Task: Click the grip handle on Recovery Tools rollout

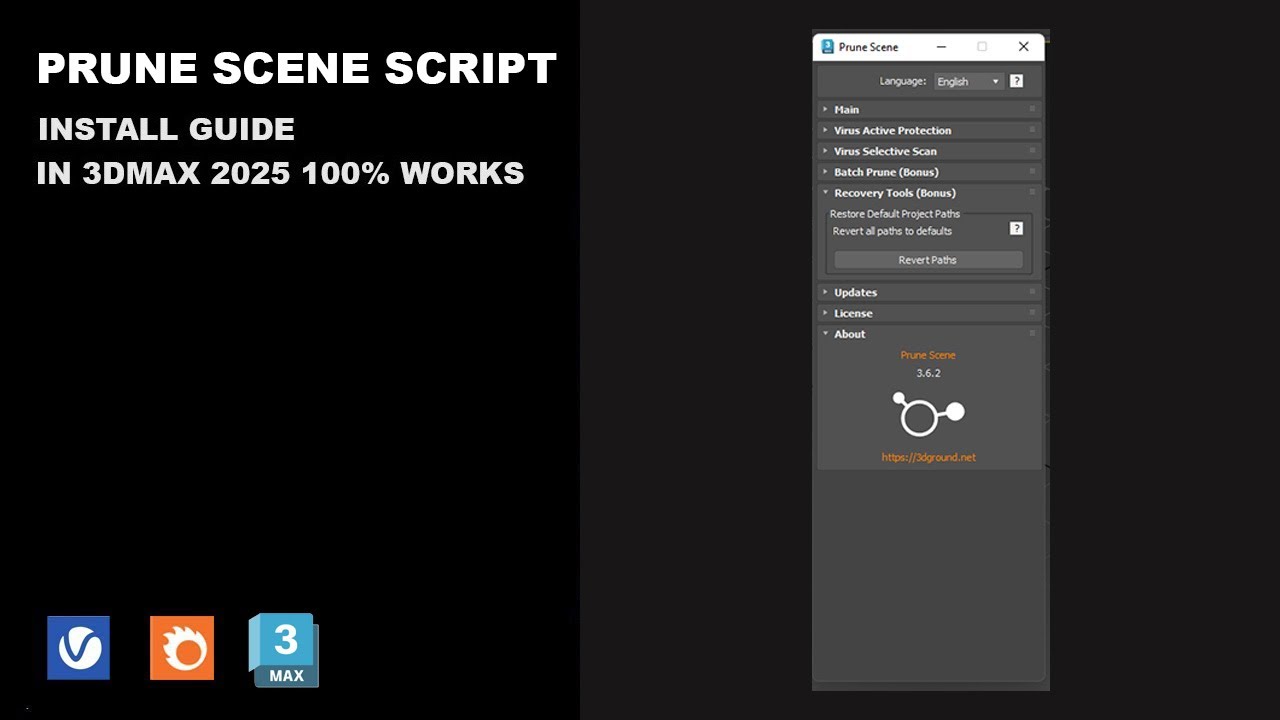Action: tap(1032, 193)
